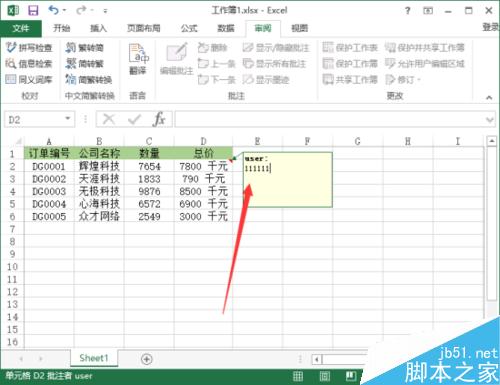The image size is (500, 385).
Task: Open 信息检索 research tool
Action: (x=29, y=63)
